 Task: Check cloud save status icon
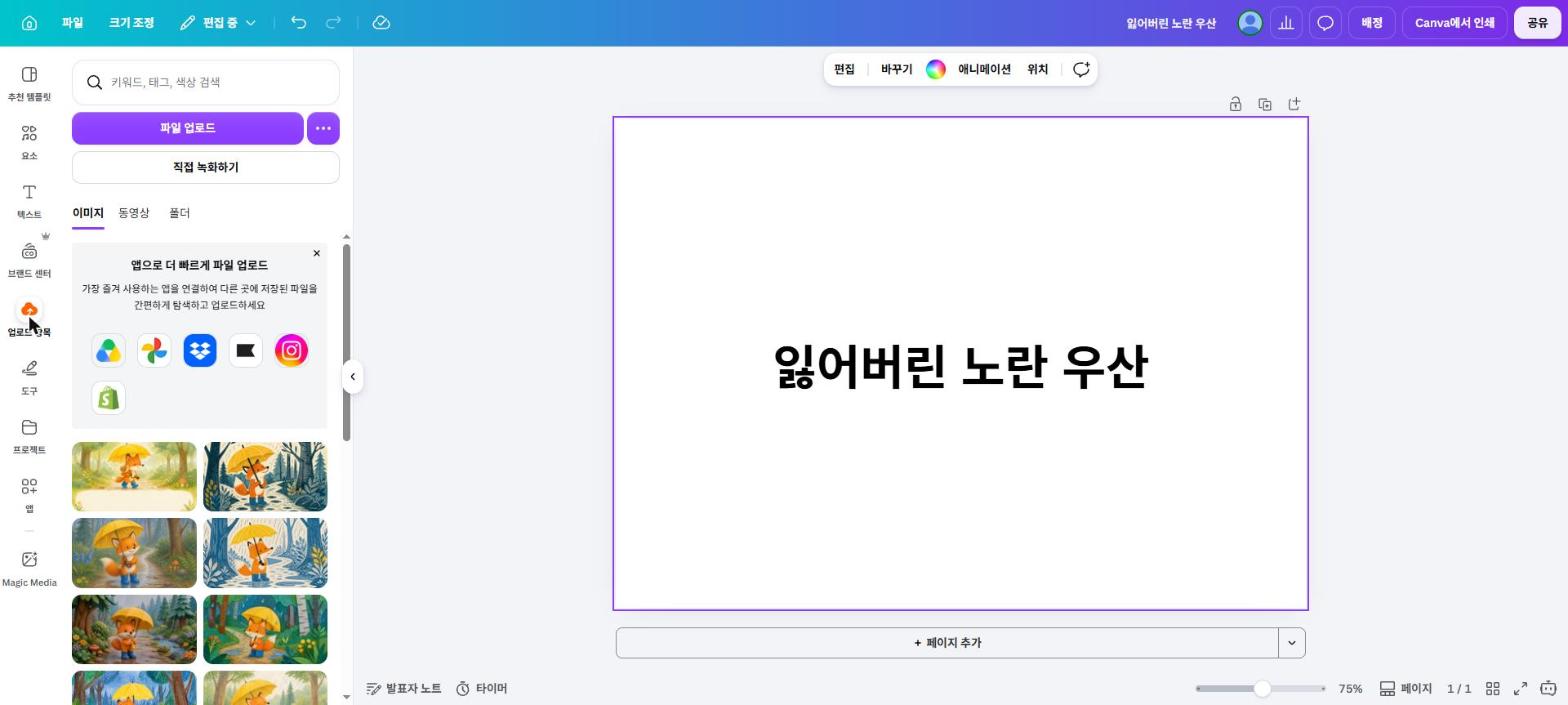(381, 23)
